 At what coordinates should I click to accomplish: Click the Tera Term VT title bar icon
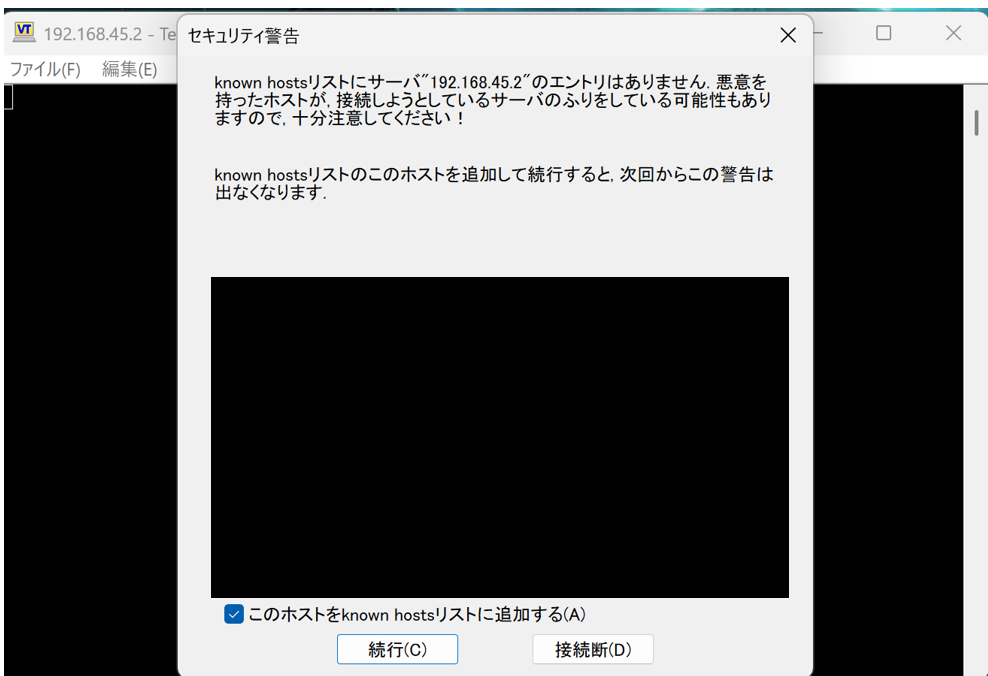coord(24,32)
